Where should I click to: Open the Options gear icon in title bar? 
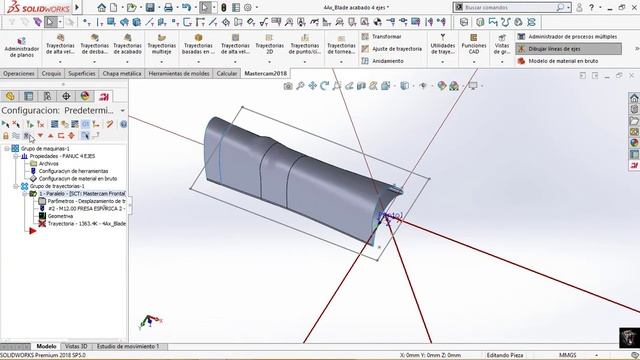(248, 7)
